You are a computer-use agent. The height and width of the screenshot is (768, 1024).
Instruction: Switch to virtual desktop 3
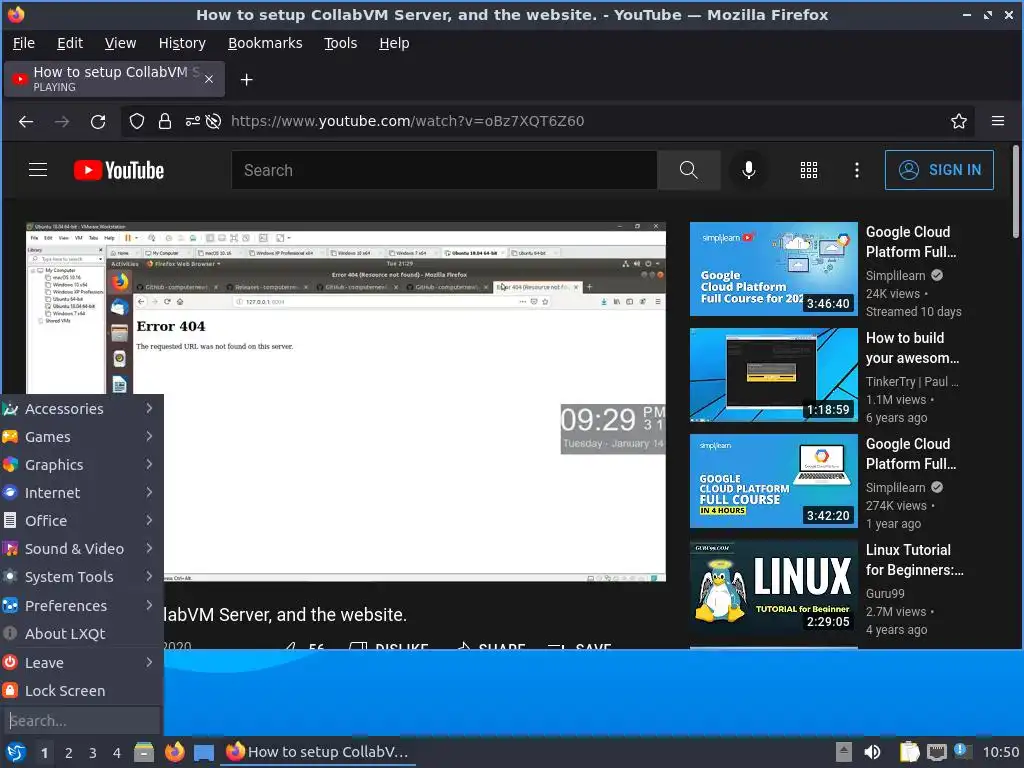click(93, 753)
